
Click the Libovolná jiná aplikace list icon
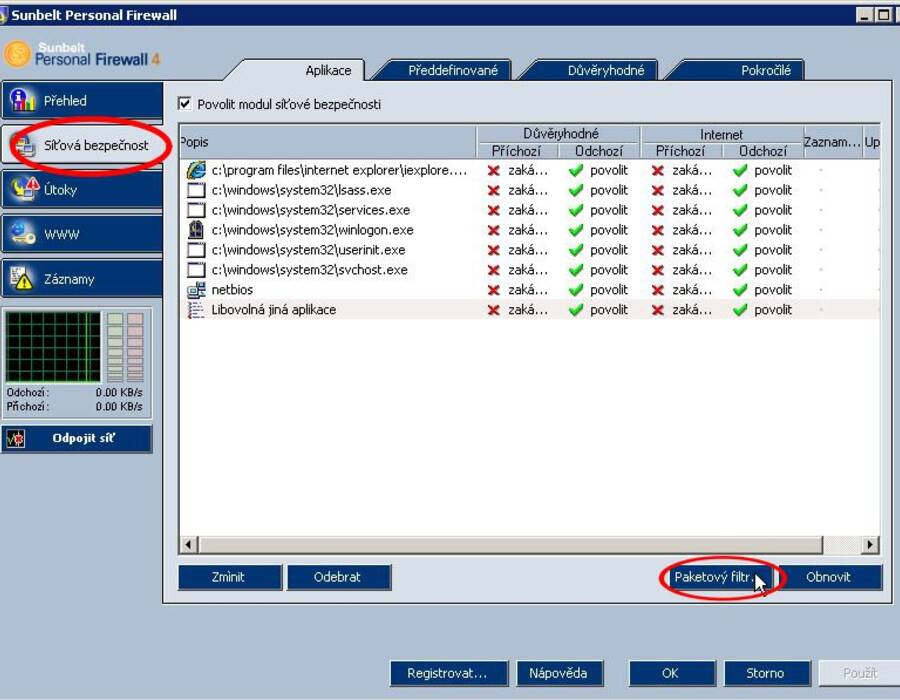pyautogui.click(x=196, y=310)
